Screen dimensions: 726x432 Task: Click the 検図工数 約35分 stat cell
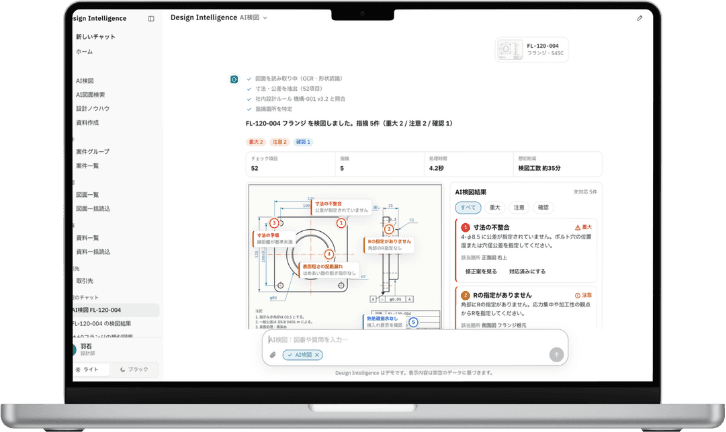tap(558, 164)
